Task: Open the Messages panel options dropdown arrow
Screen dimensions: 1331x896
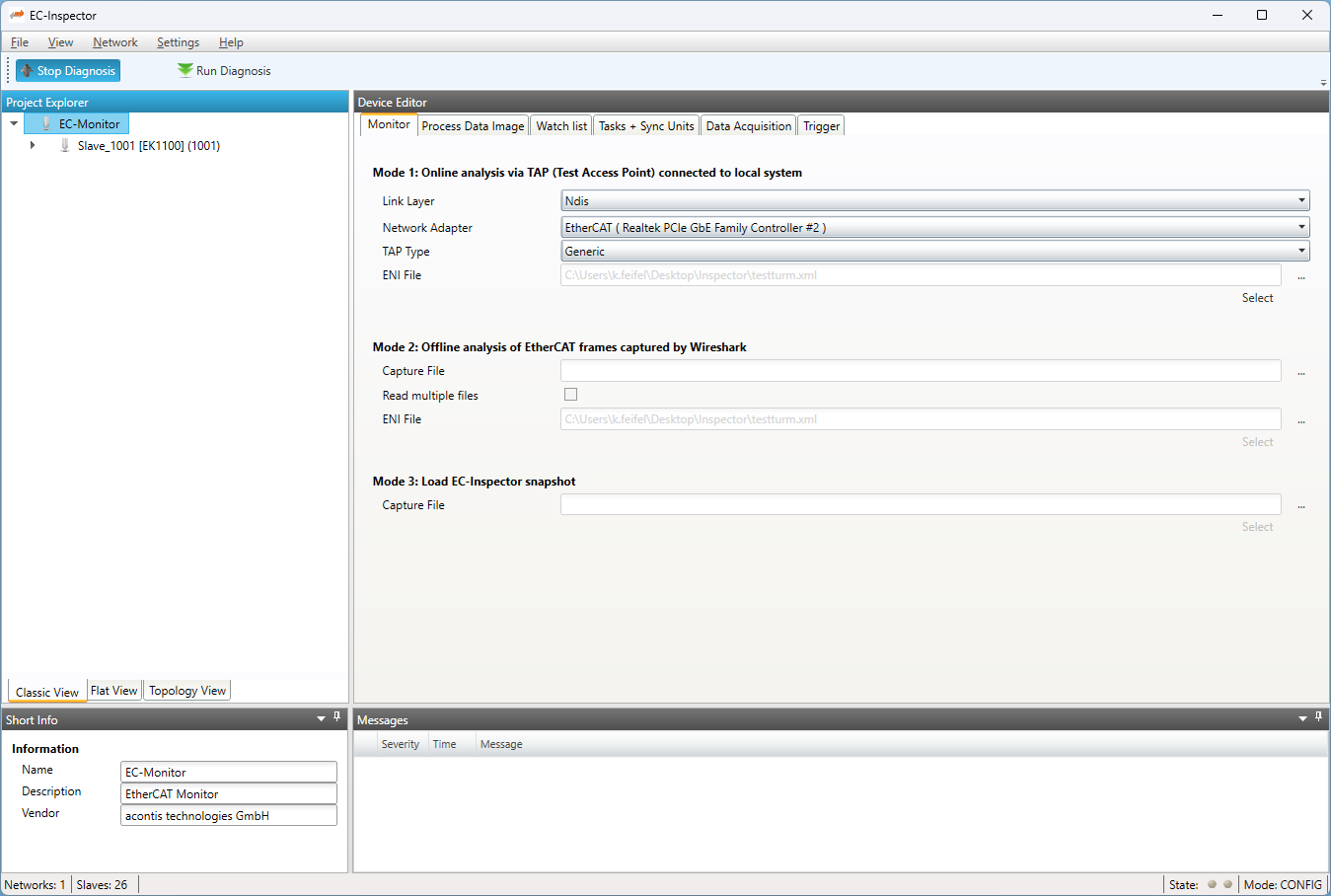Action: tap(1301, 719)
